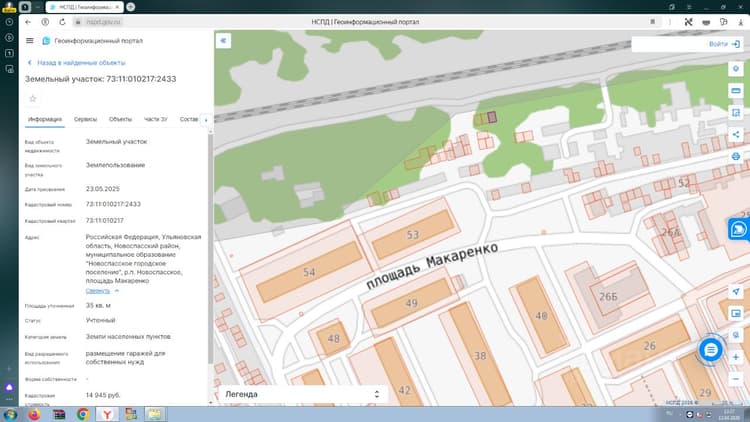
Task: Click the Земли населенных пунктов category value
Action: coord(128,337)
